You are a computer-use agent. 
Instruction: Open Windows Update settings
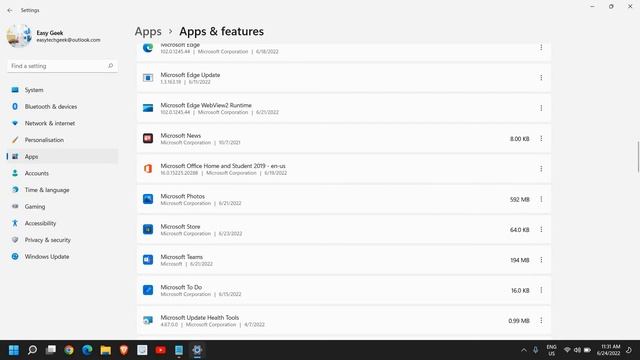point(62,257)
